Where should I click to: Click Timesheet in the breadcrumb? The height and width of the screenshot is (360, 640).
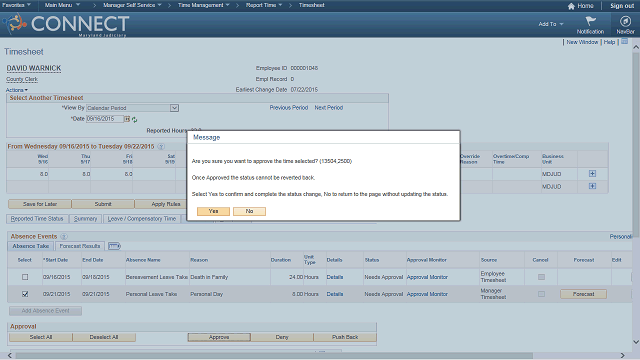[x=311, y=5]
